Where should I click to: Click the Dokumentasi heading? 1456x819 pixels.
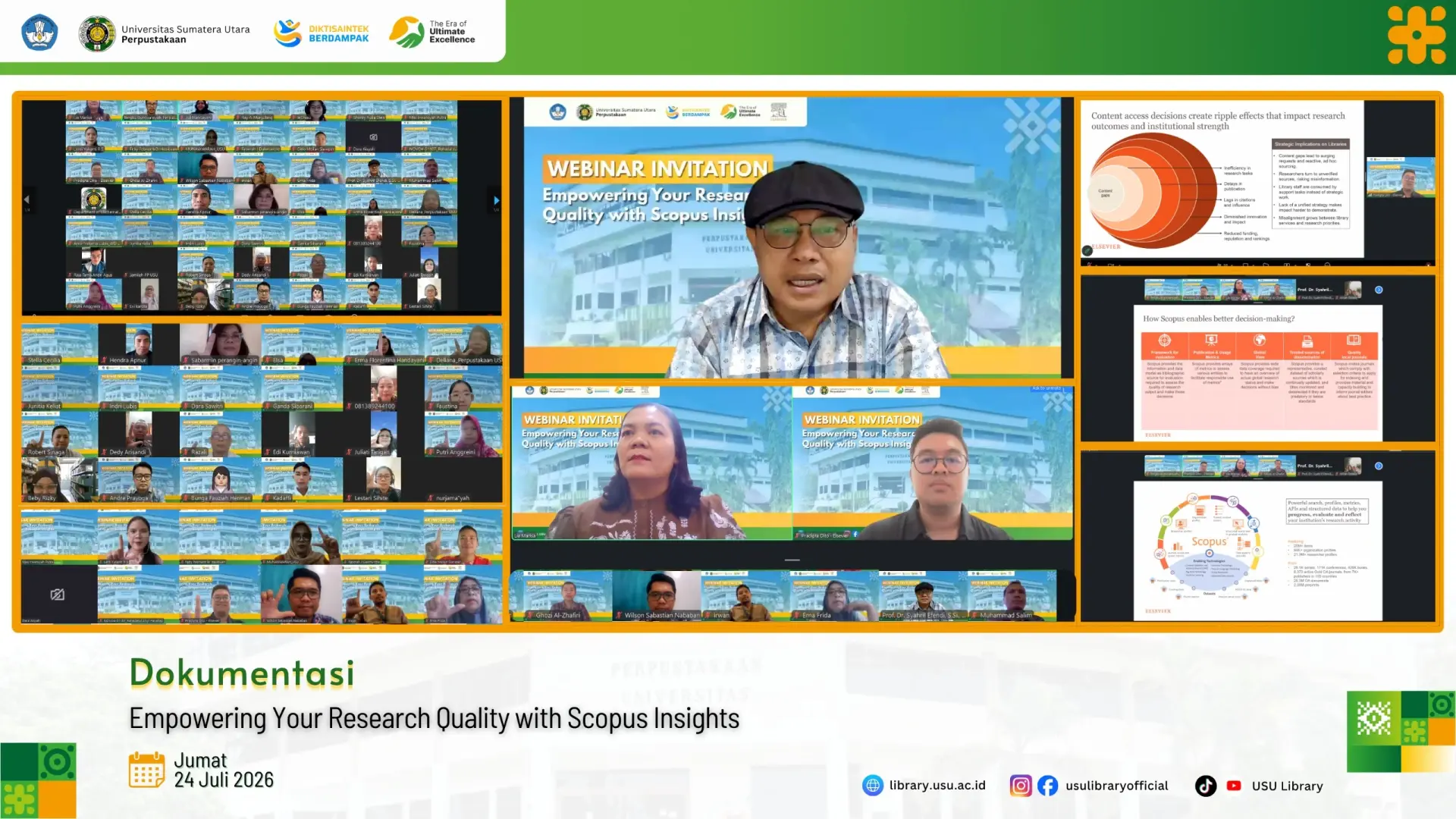pyautogui.click(x=242, y=673)
